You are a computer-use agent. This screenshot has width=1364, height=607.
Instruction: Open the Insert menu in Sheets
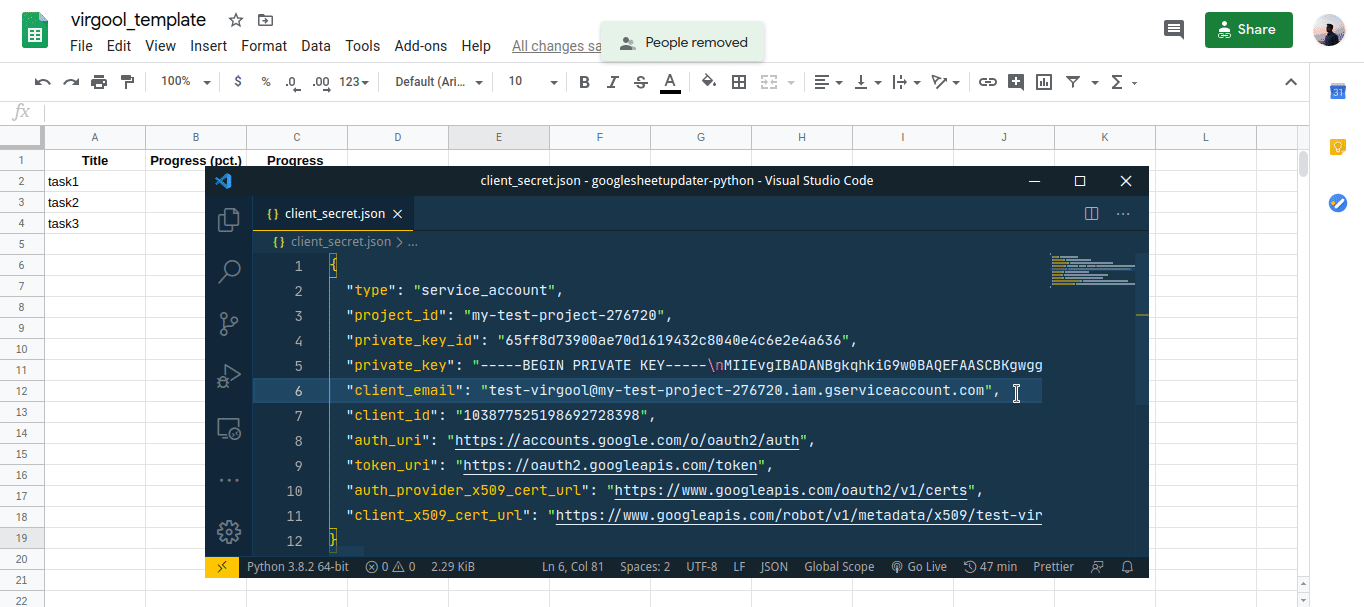click(208, 46)
